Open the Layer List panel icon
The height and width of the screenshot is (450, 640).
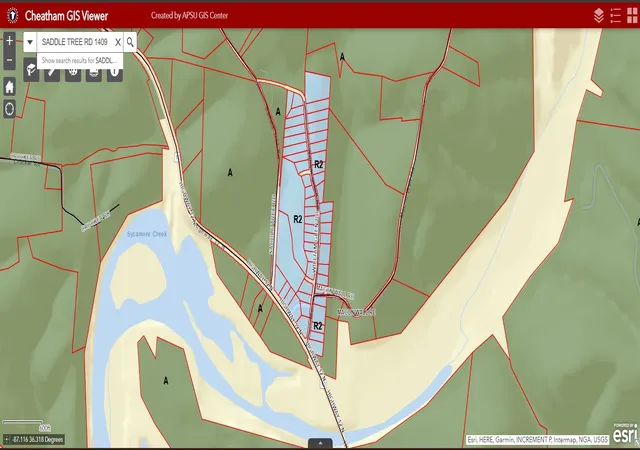[x=598, y=16]
